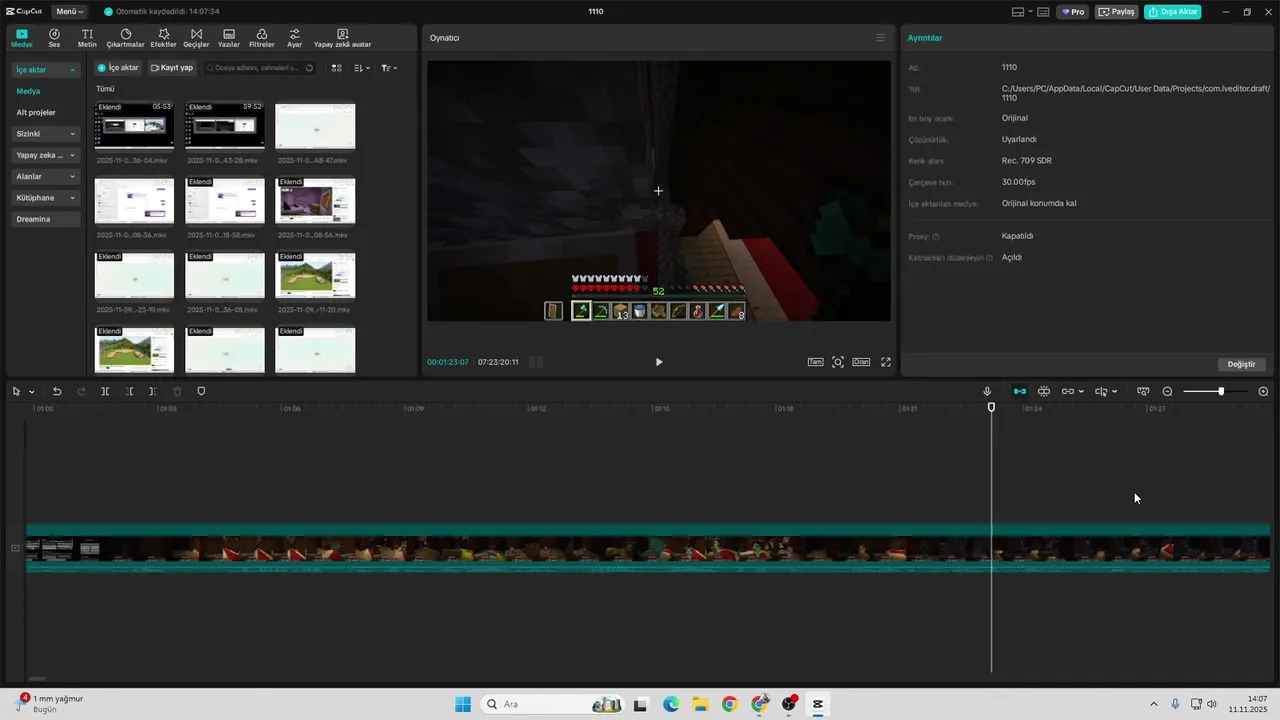The height and width of the screenshot is (720, 1280).
Task: Click the İçe aktar import button
Action: (118, 68)
